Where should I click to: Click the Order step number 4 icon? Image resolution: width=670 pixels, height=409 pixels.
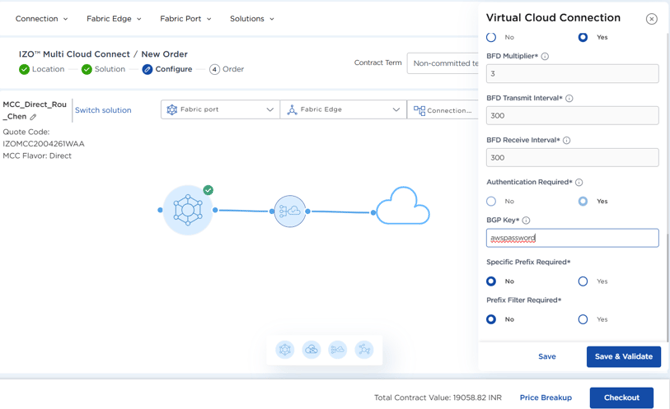(215, 69)
